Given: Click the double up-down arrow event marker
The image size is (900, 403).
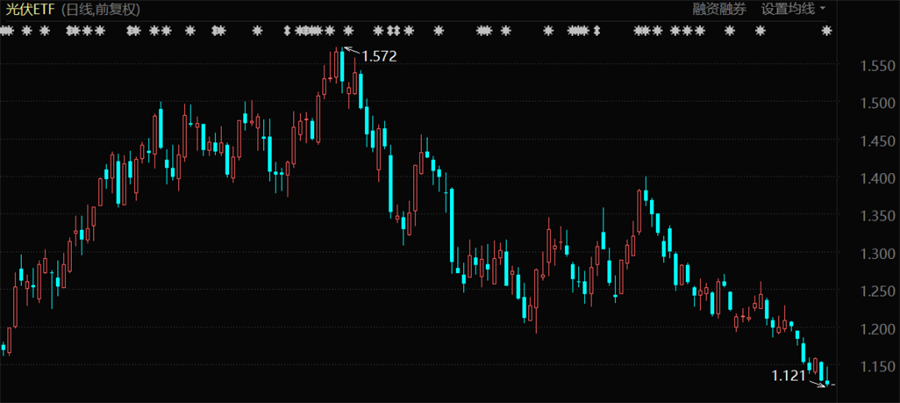Looking at the screenshot, I should [x=393, y=30].
